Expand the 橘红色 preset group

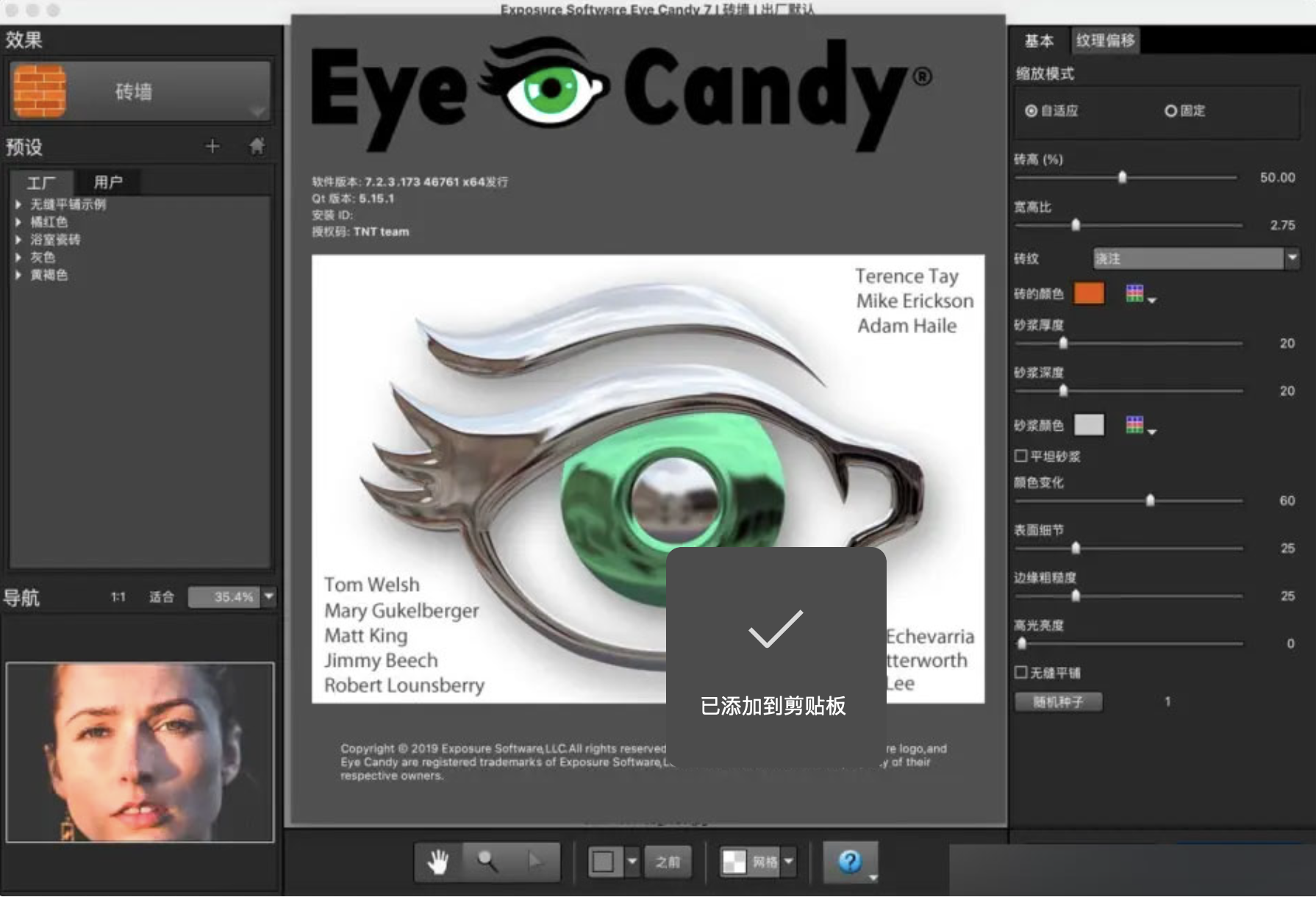(x=18, y=222)
